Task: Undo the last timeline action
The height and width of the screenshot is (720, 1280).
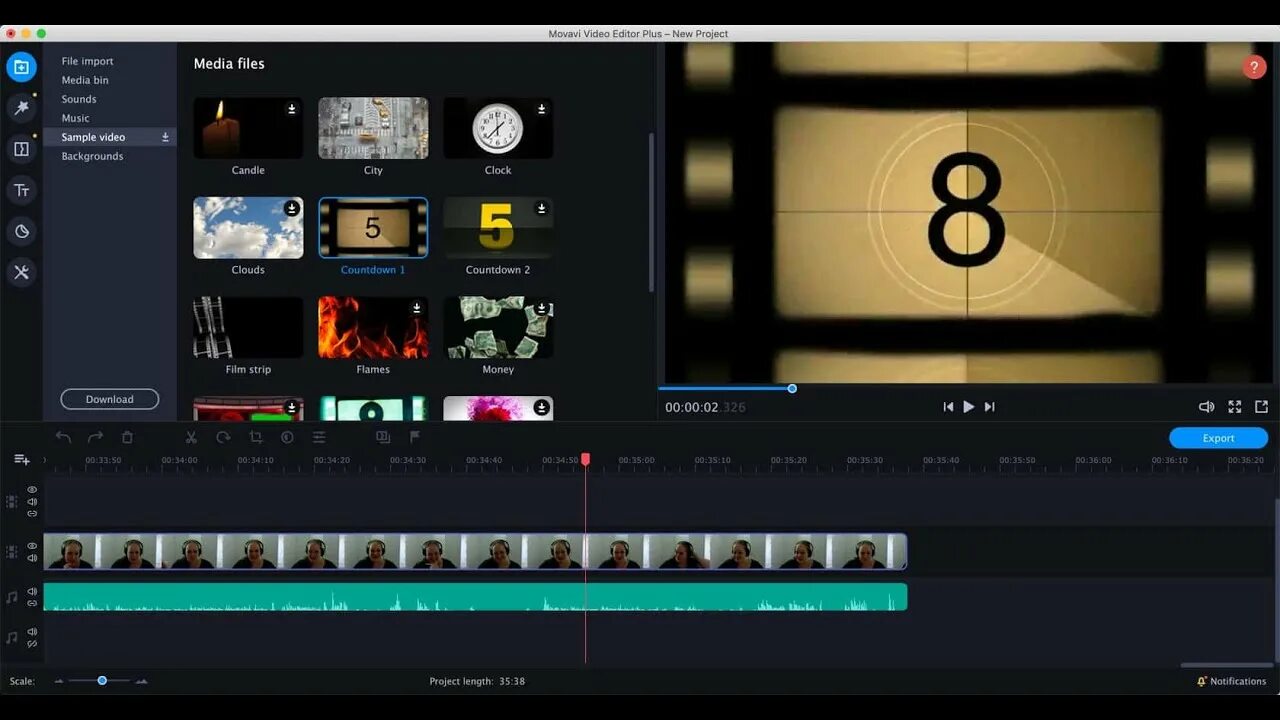Action: (x=63, y=437)
